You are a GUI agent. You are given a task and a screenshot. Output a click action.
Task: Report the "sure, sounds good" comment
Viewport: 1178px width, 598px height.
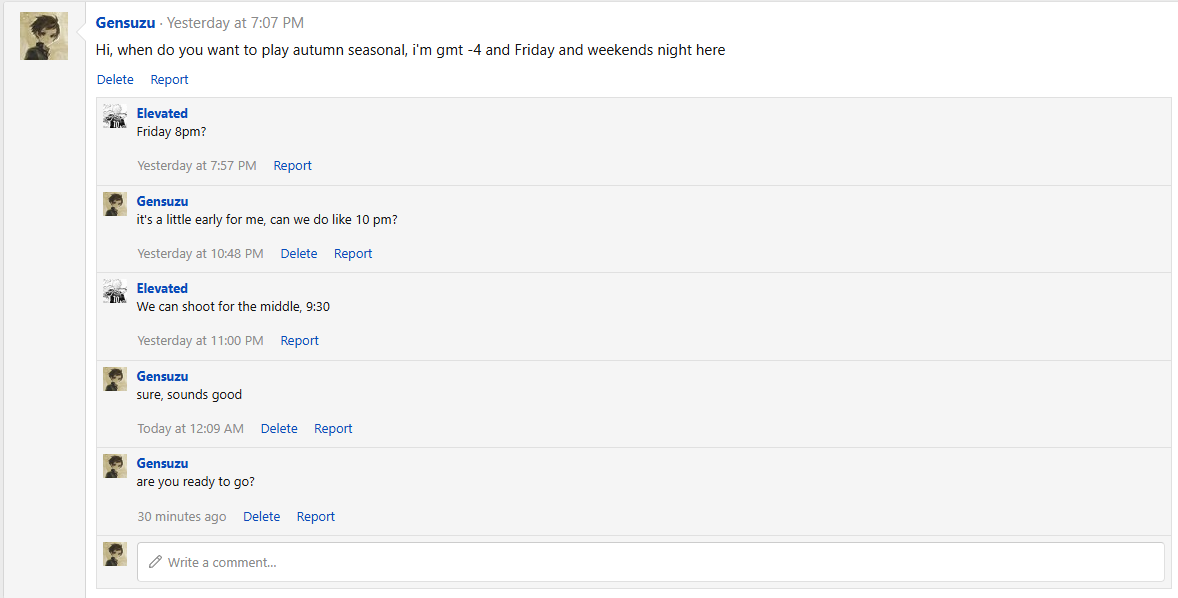(333, 429)
